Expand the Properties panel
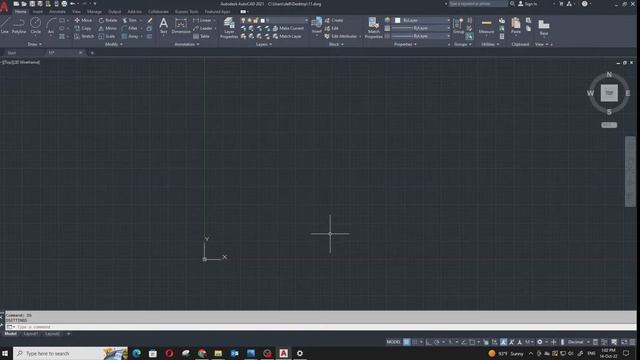The height and width of the screenshot is (360, 640). tap(405, 44)
